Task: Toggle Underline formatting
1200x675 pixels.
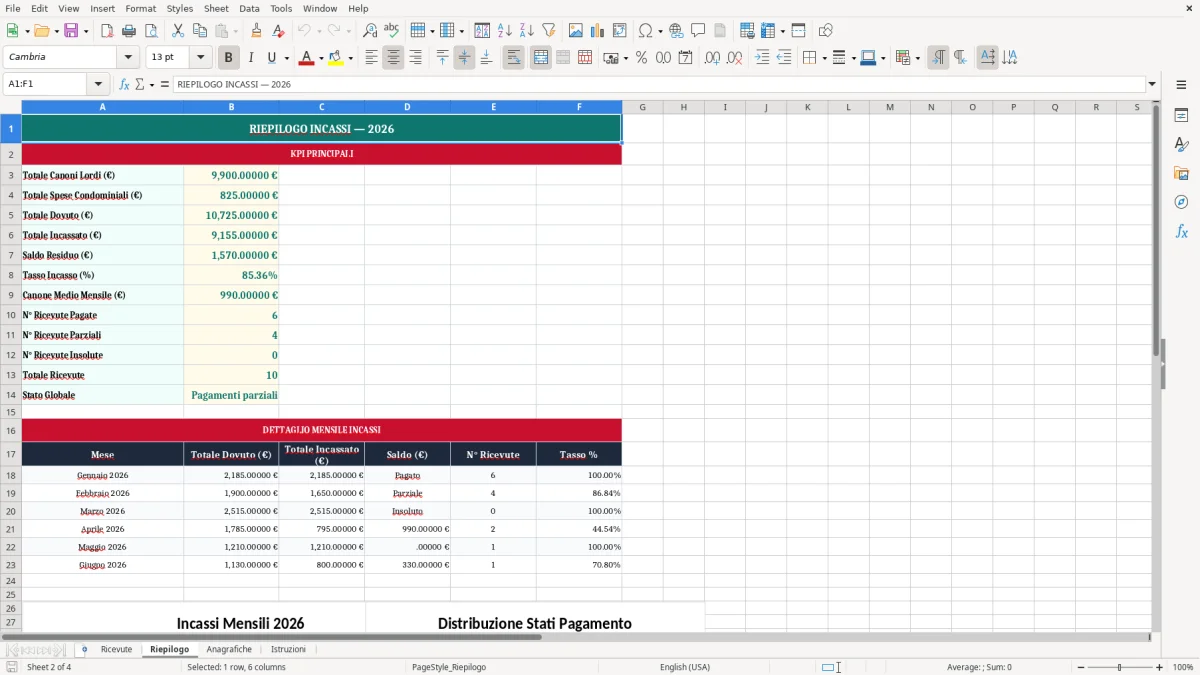Action: click(272, 58)
